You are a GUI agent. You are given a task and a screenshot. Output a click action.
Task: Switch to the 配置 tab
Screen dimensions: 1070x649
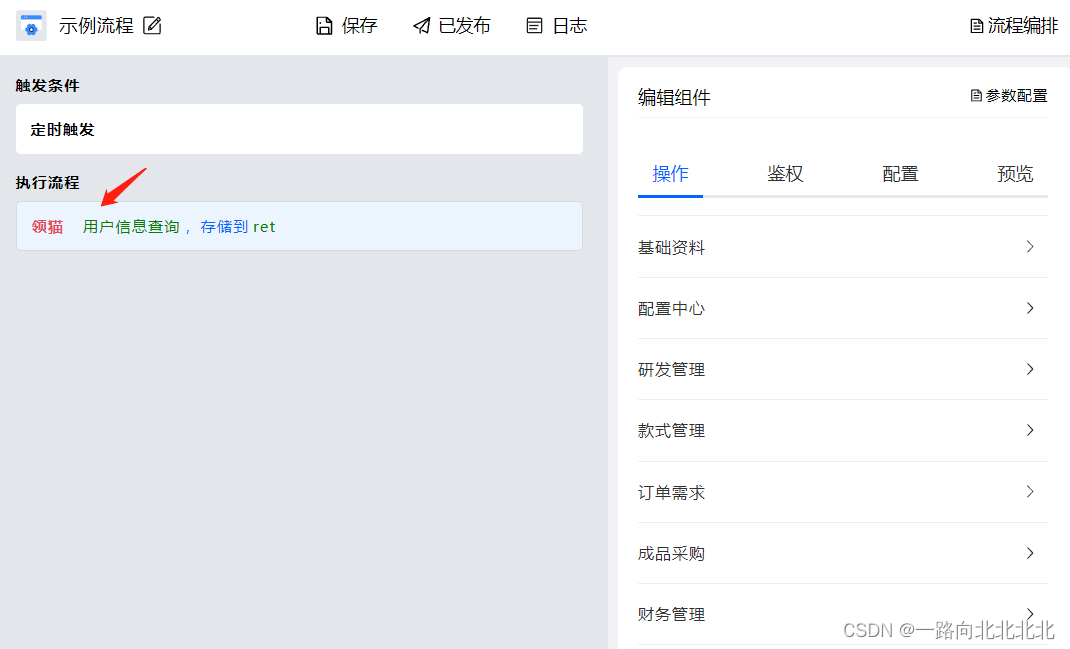[x=900, y=174]
